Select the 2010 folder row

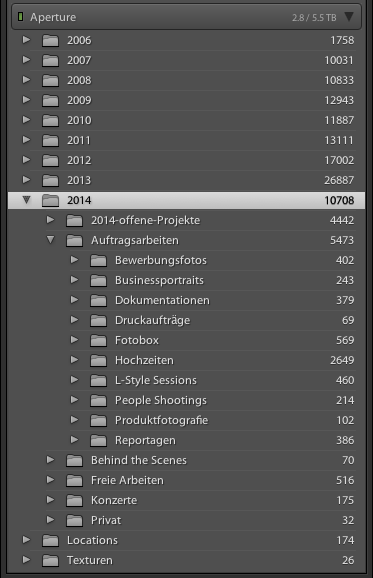point(186,120)
